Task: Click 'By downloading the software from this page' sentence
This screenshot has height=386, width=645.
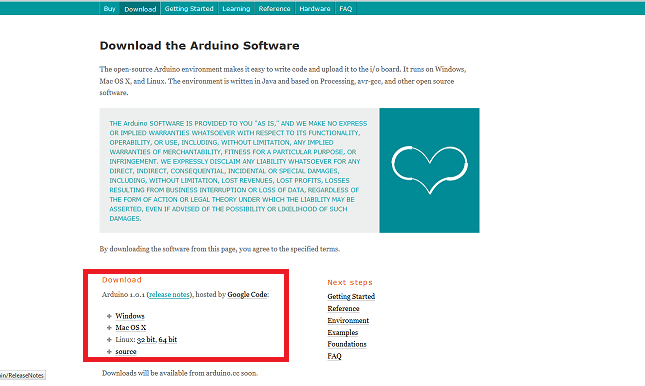Action: coord(220,249)
